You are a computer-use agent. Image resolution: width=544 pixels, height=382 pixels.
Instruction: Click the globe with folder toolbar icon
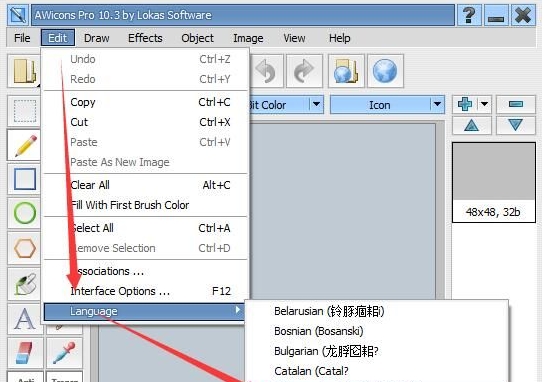click(346, 71)
